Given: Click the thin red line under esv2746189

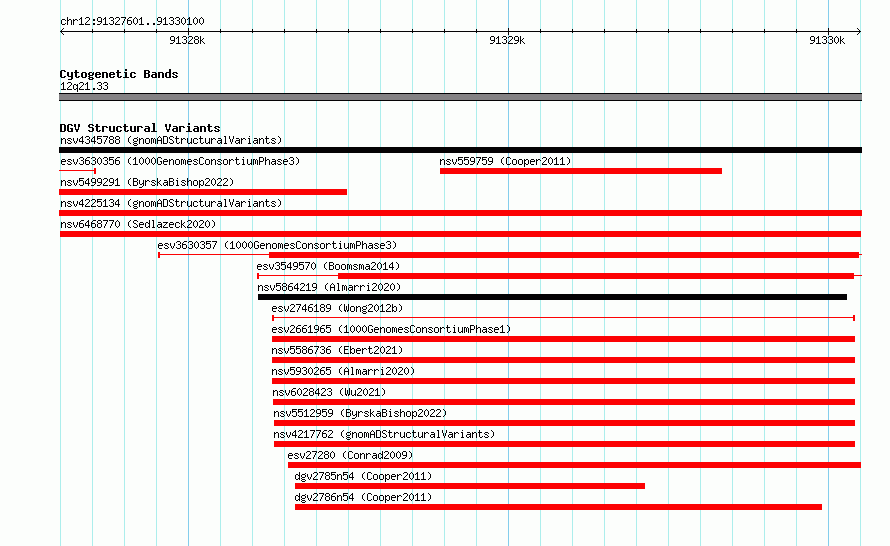Looking at the screenshot, I should (564, 318).
